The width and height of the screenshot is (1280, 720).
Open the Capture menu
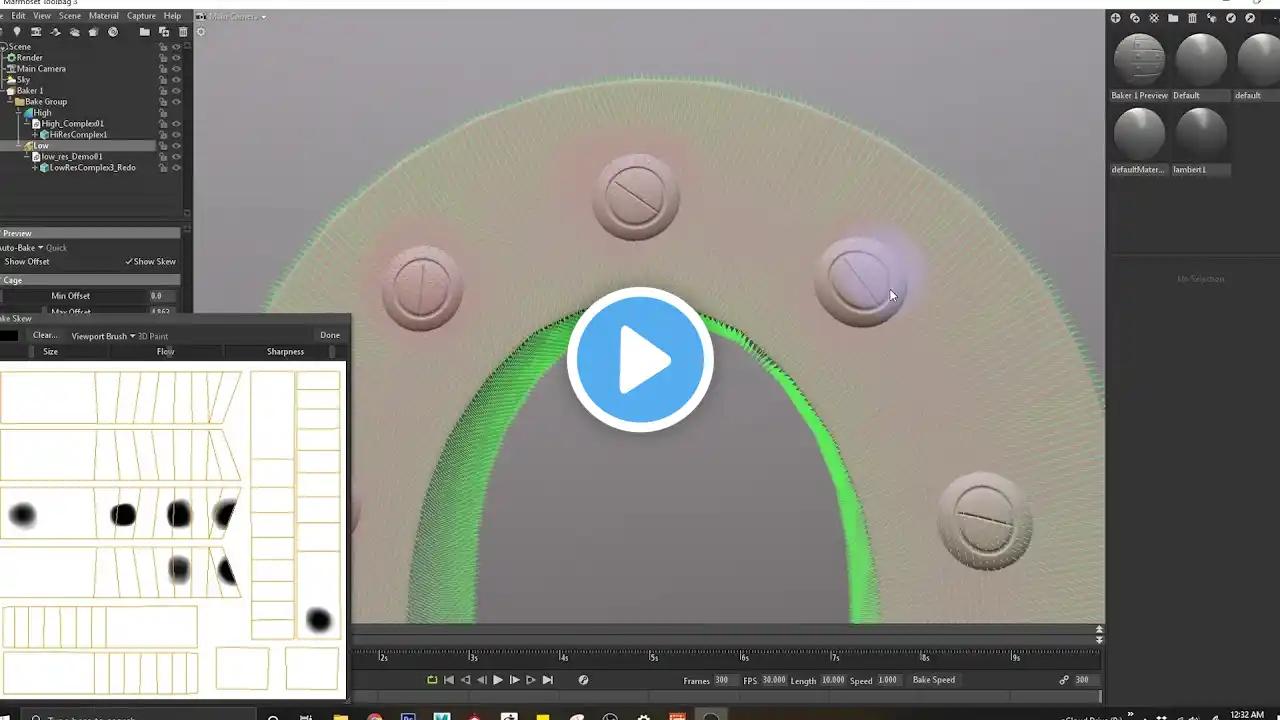[141, 16]
